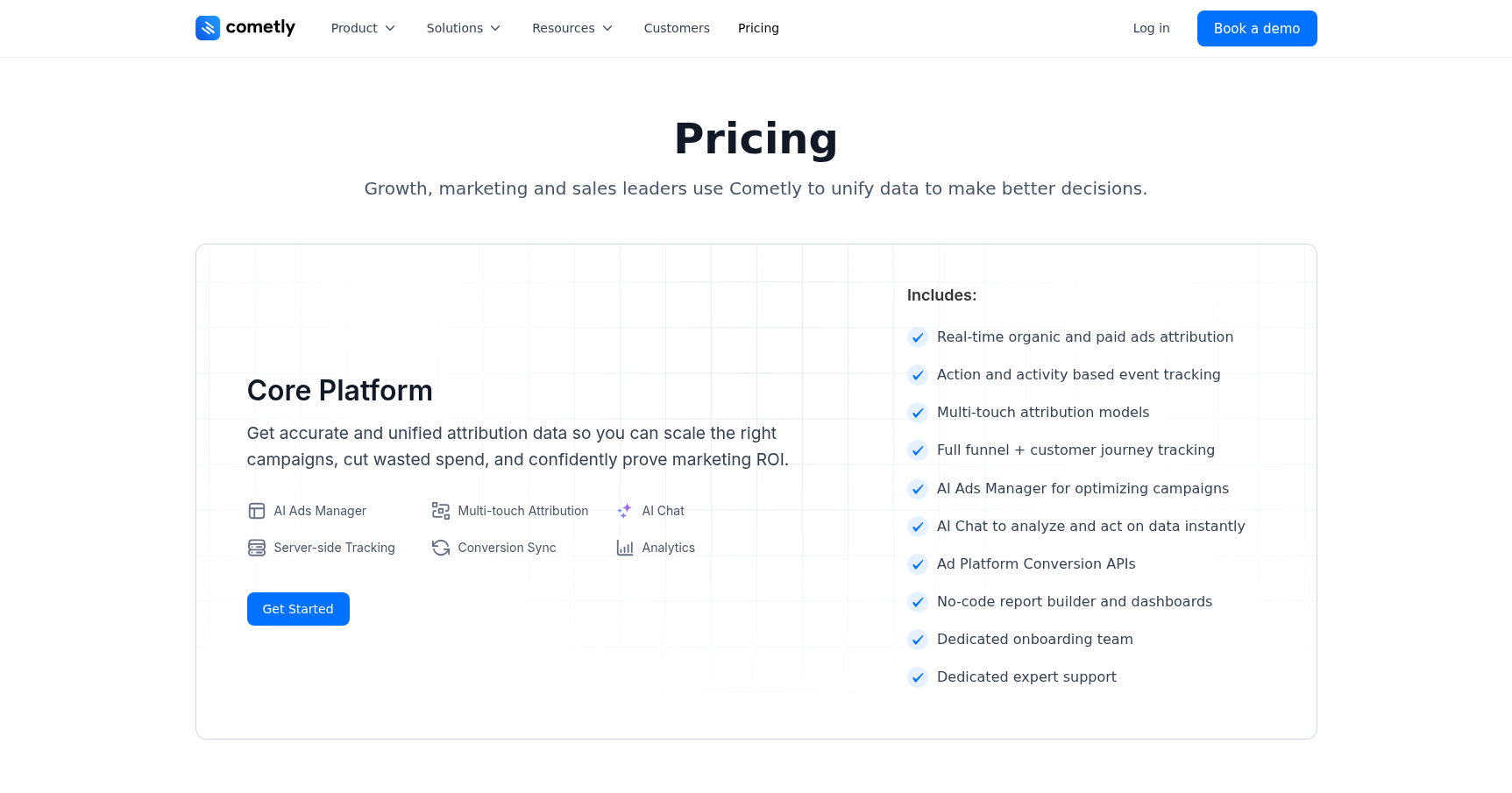
Task: Open the Log in link
Action: pos(1151,28)
